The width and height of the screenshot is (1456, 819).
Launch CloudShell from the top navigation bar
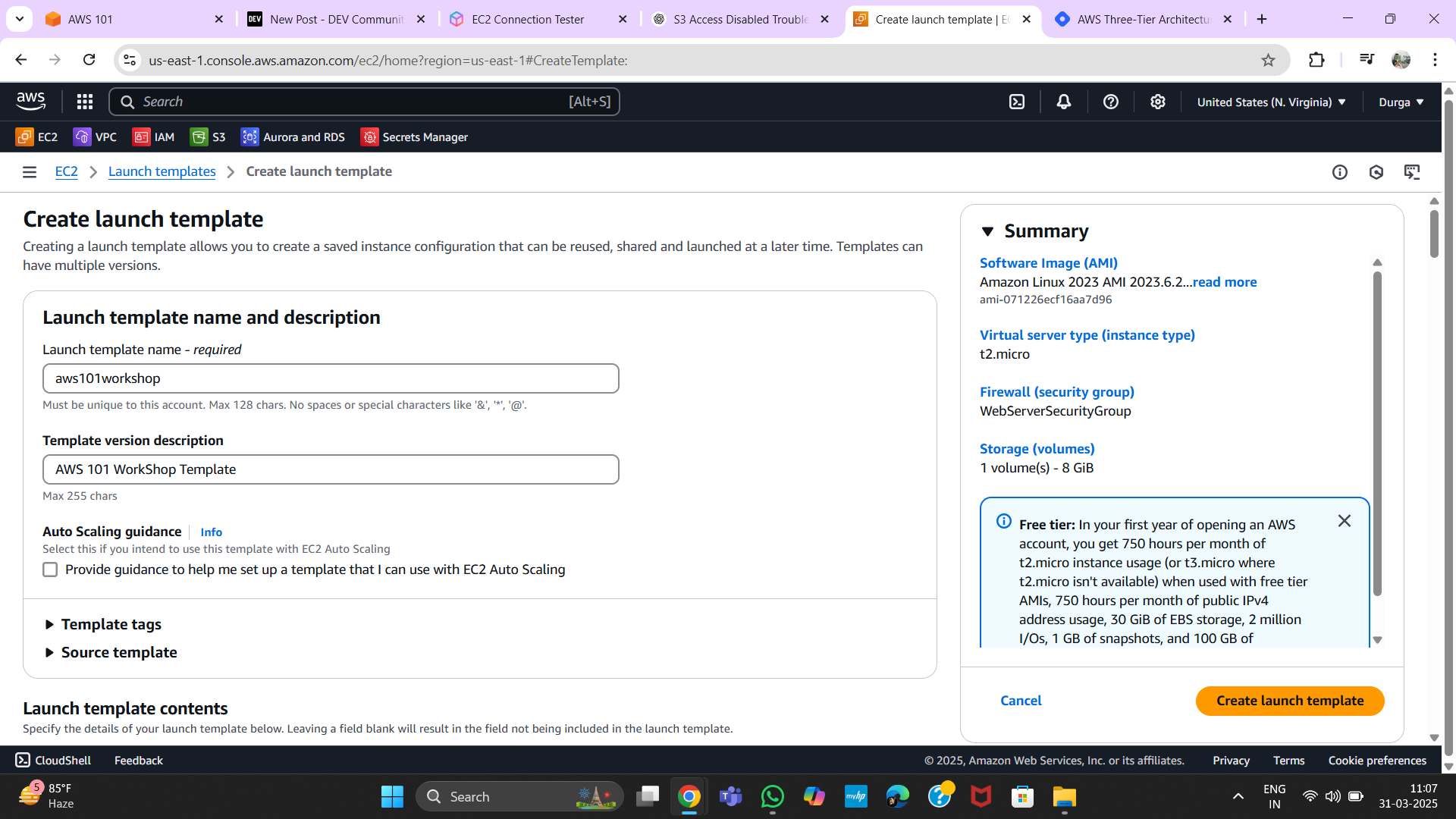point(1017,102)
